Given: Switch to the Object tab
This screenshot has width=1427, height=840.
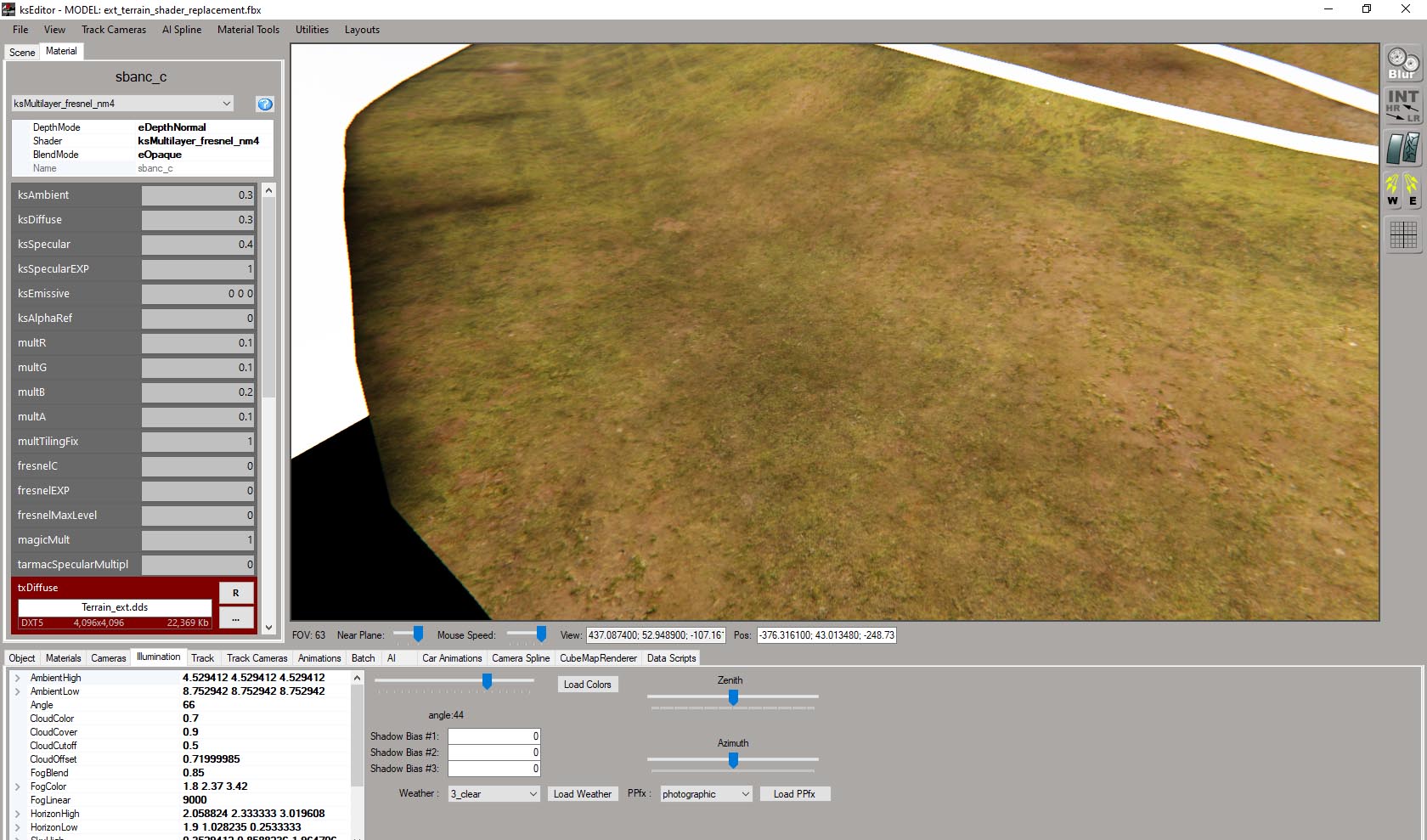Looking at the screenshot, I should pyautogui.click(x=22, y=658).
